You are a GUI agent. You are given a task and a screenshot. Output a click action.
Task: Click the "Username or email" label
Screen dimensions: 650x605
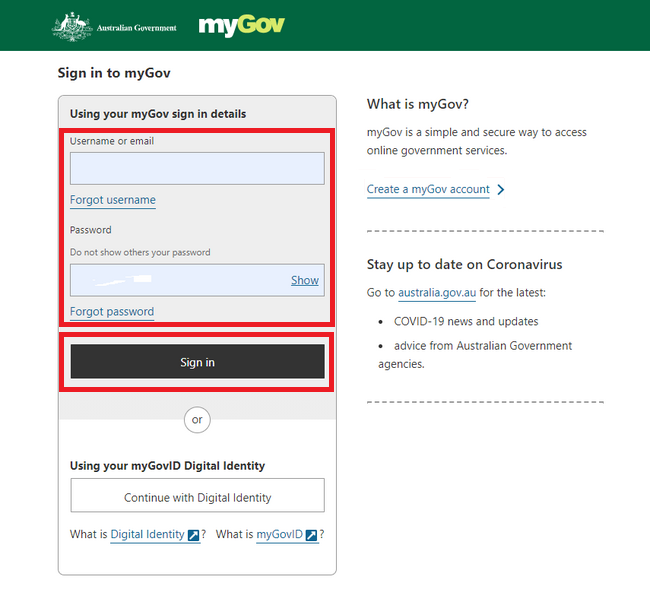[112, 141]
